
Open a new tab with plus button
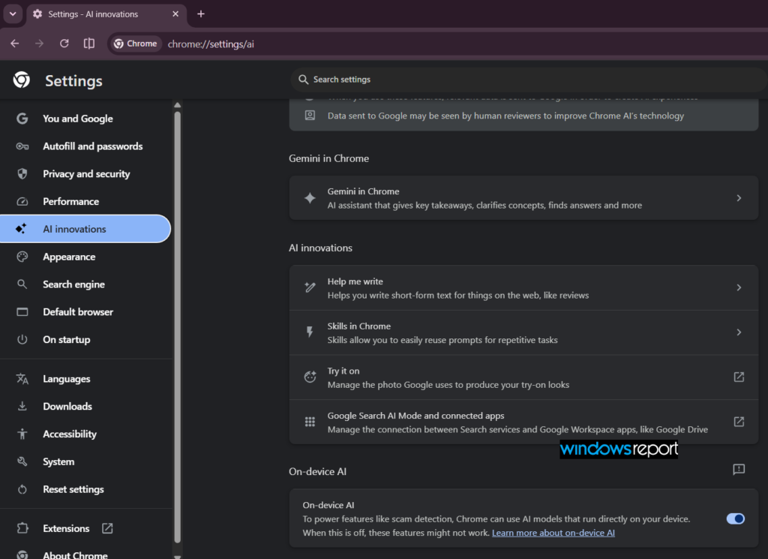point(201,14)
